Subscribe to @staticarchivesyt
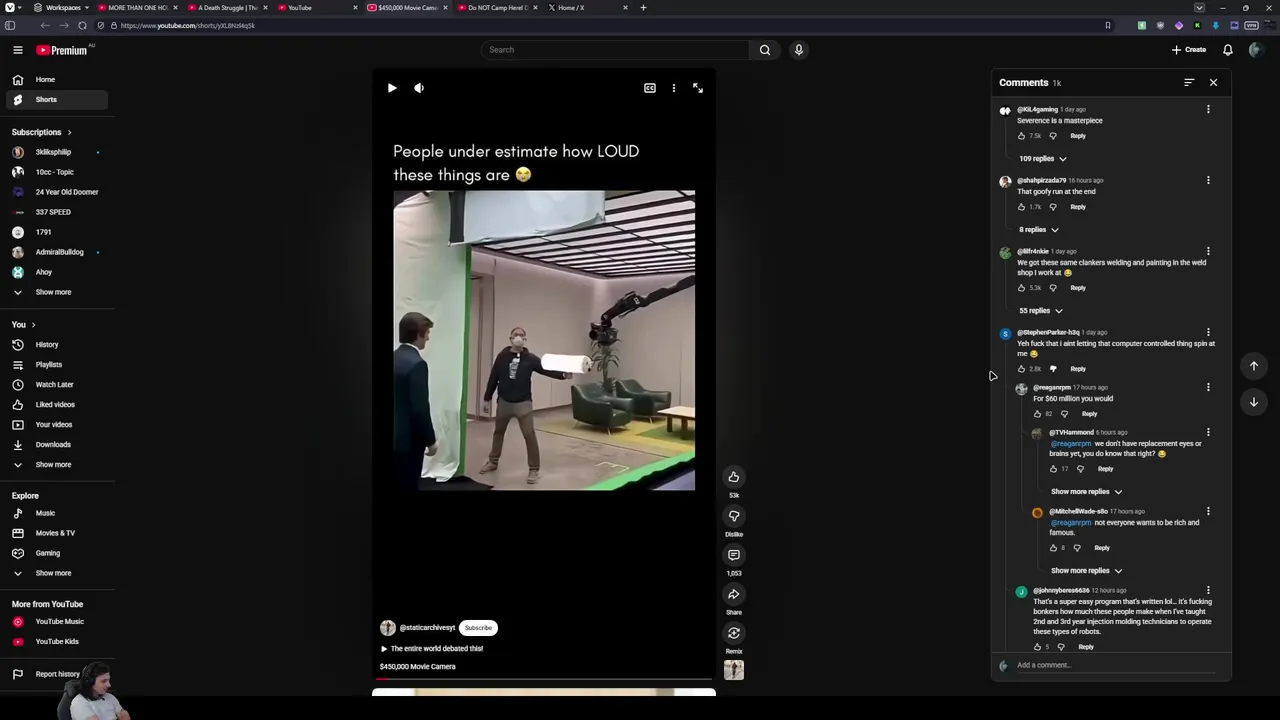 pyautogui.click(x=478, y=628)
